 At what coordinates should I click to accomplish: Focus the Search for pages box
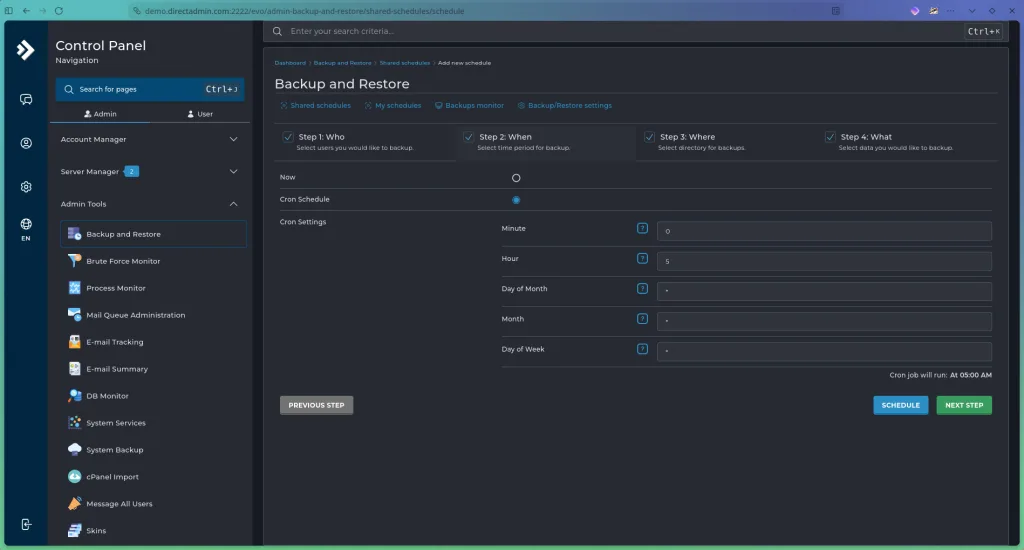click(x=150, y=89)
